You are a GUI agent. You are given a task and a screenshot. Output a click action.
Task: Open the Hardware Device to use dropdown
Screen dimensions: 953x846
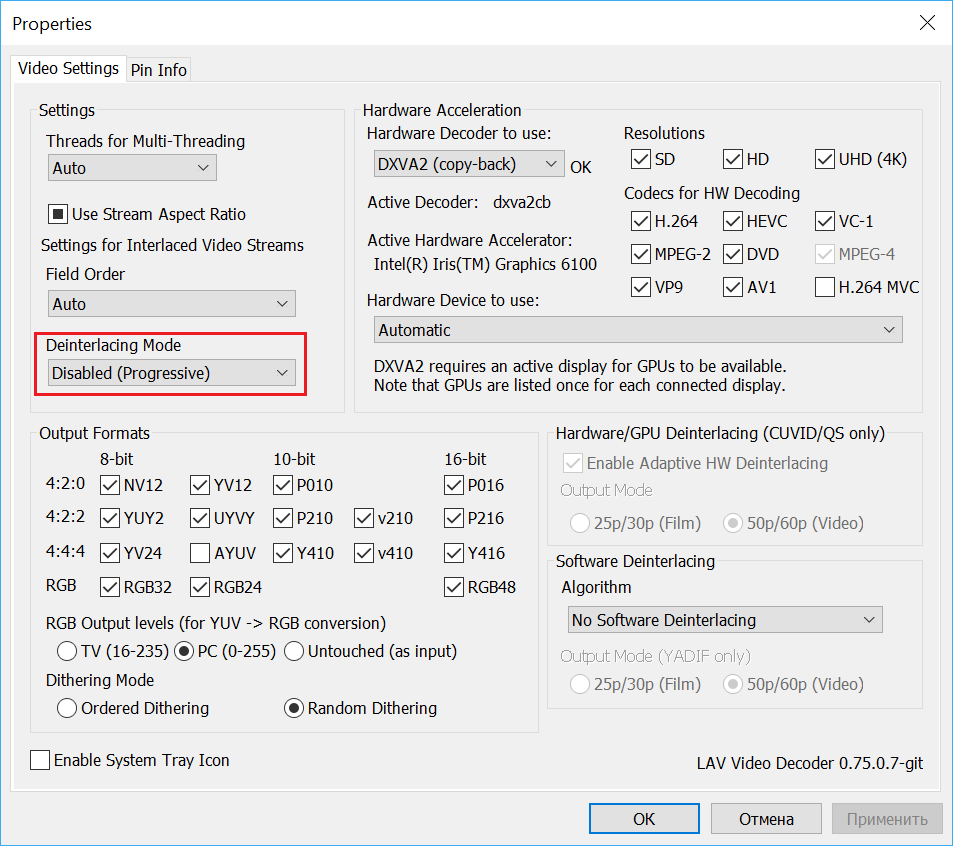pyautogui.click(x=638, y=330)
